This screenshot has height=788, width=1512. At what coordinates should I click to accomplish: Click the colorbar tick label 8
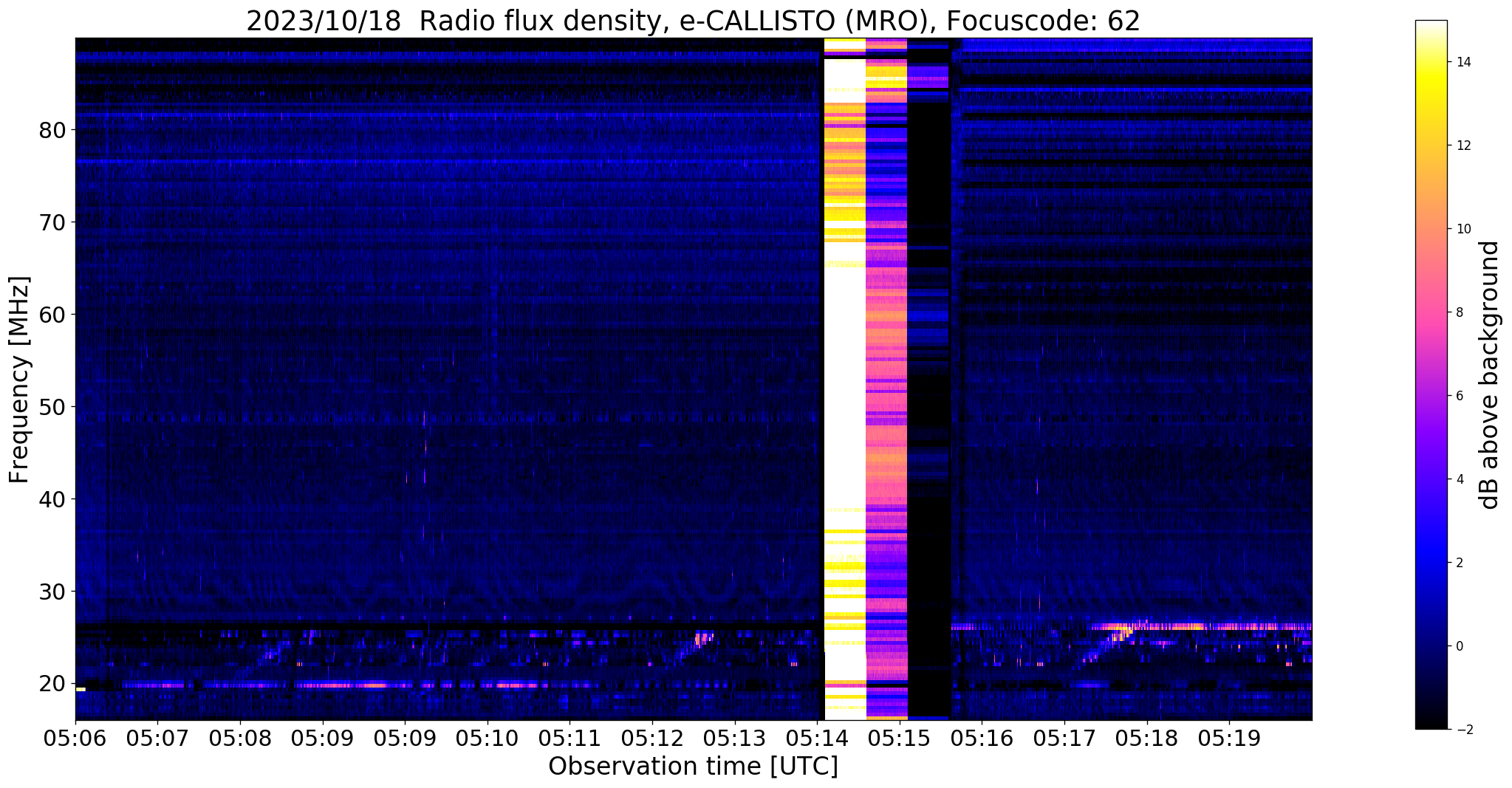point(1459,312)
